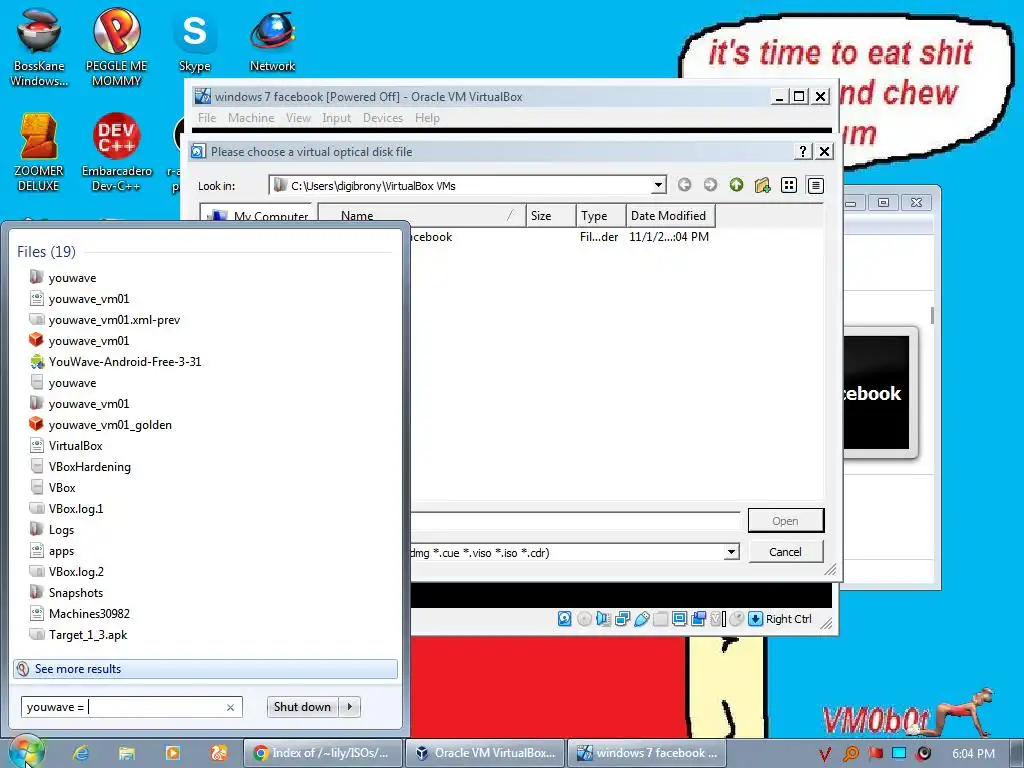The height and width of the screenshot is (768, 1024).
Task: Click the audio status bar indicator
Action: coord(603,618)
